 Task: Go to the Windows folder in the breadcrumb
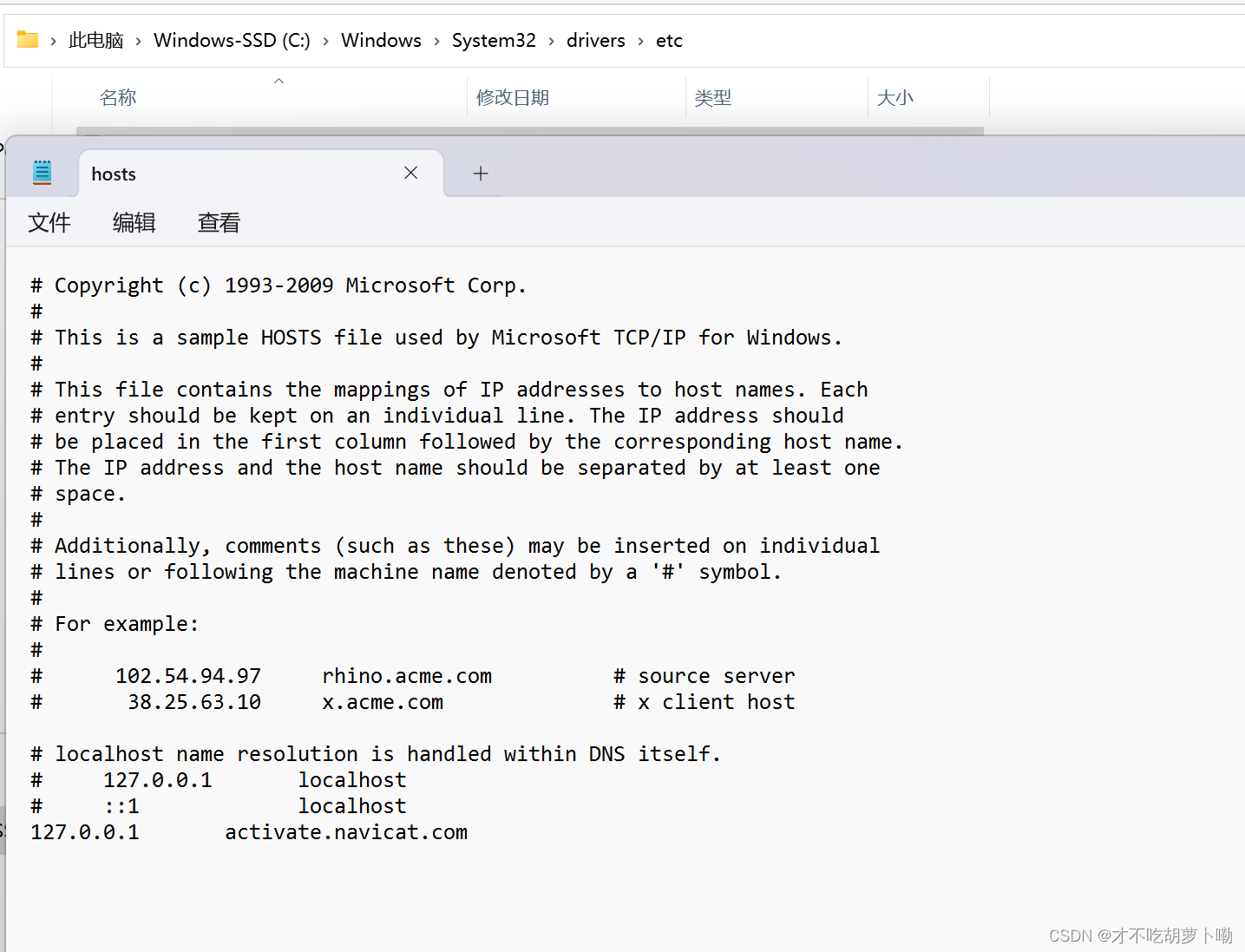click(381, 40)
